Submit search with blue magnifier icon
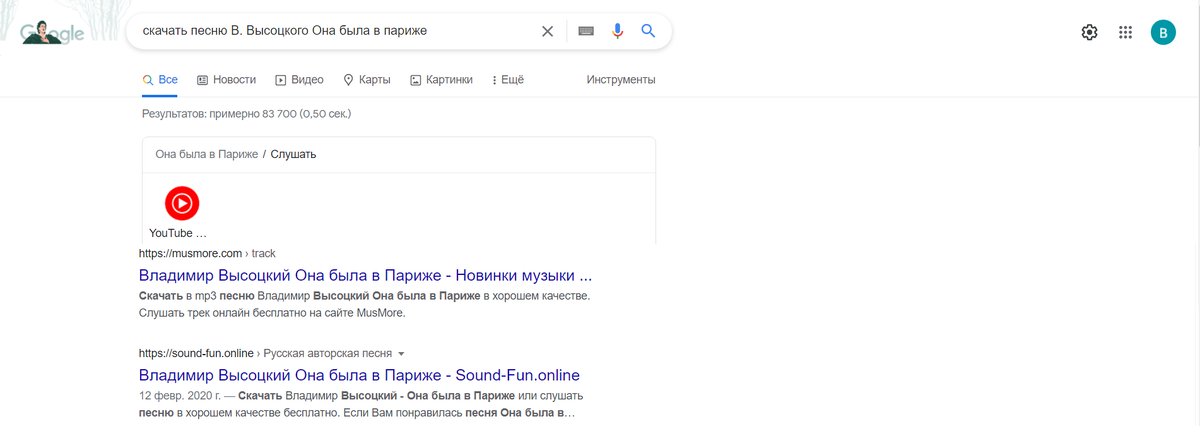 [x=648, y=31]
